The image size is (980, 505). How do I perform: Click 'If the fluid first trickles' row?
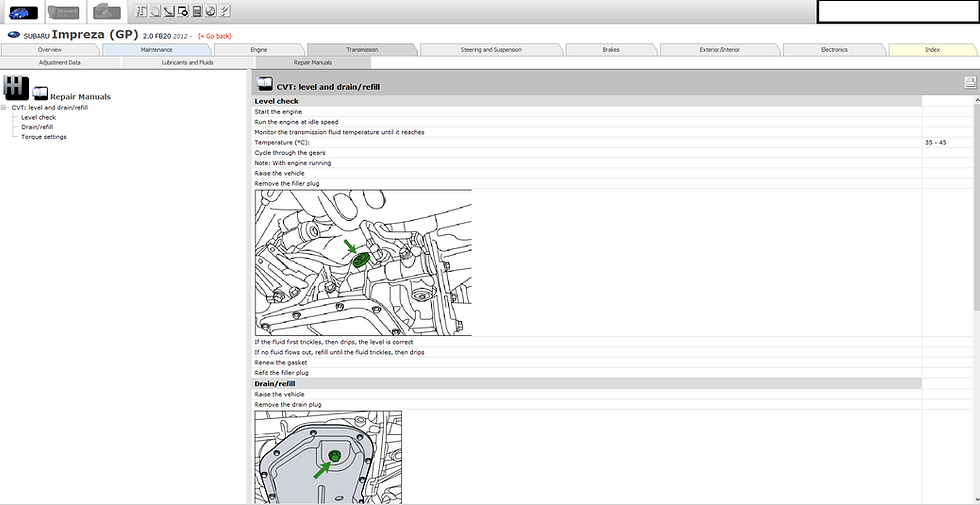(587, 342)
